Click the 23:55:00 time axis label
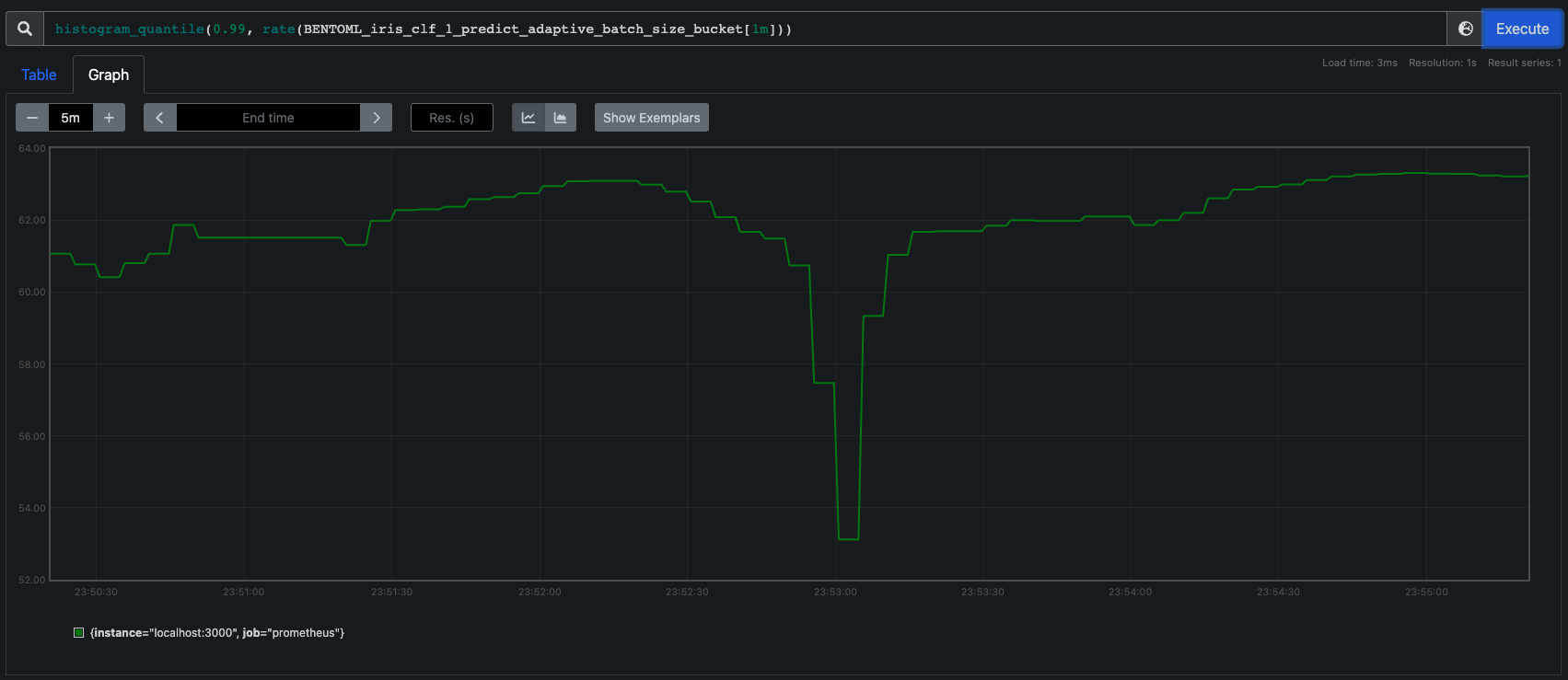 [1426, 592]
